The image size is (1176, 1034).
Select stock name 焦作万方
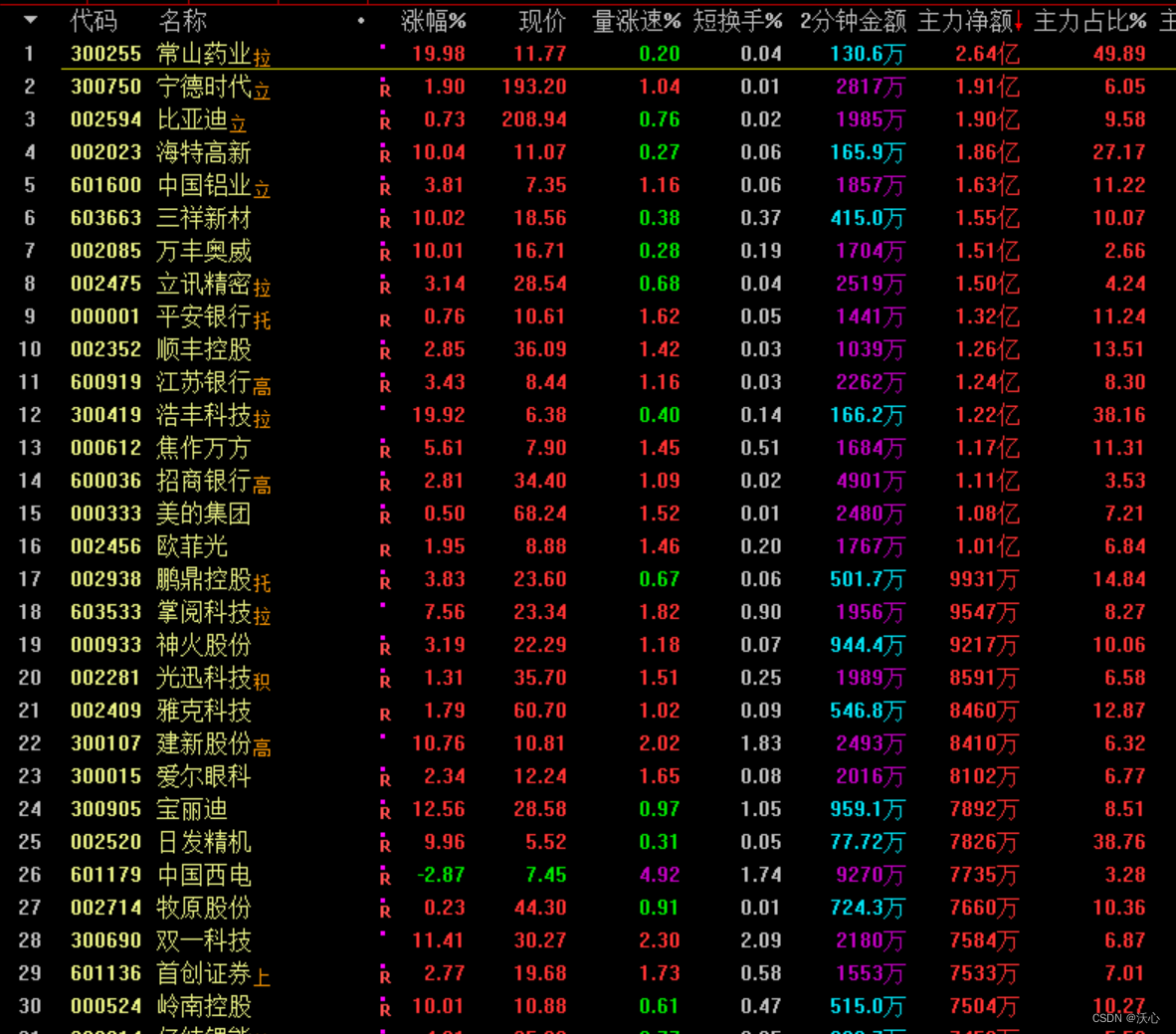[203, 448]
